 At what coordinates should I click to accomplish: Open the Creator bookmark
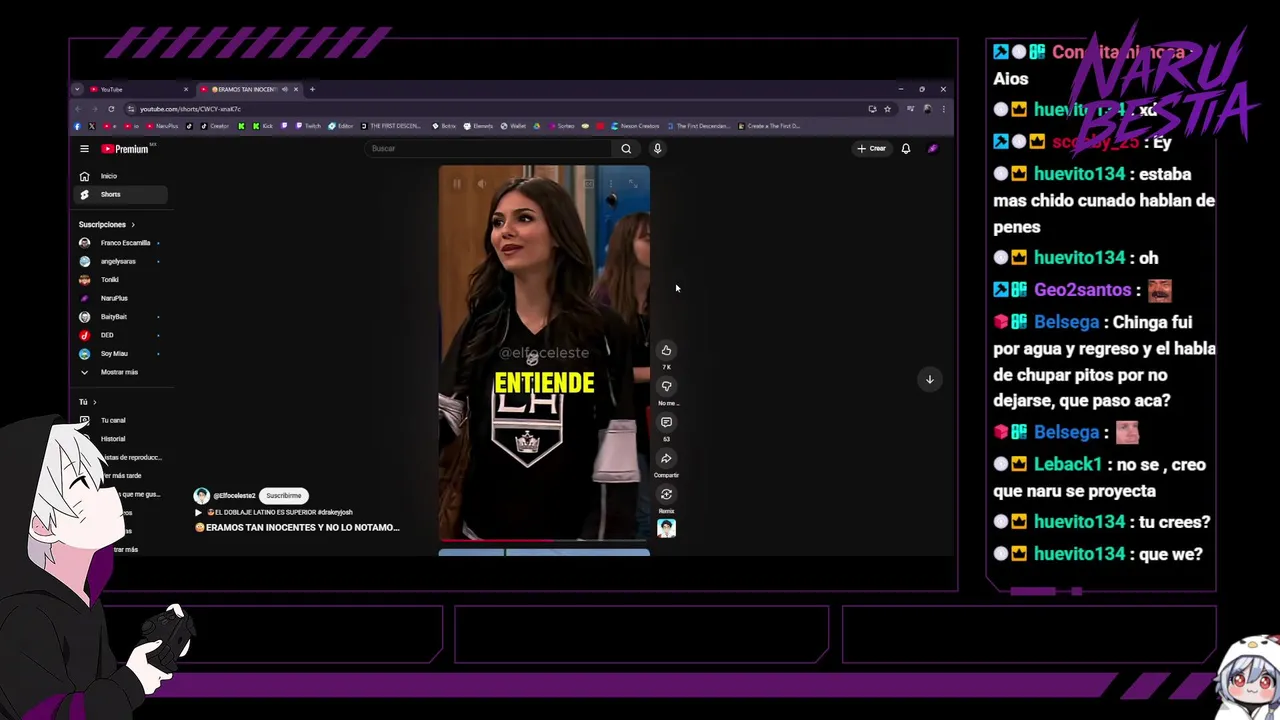tap(215, 126)
